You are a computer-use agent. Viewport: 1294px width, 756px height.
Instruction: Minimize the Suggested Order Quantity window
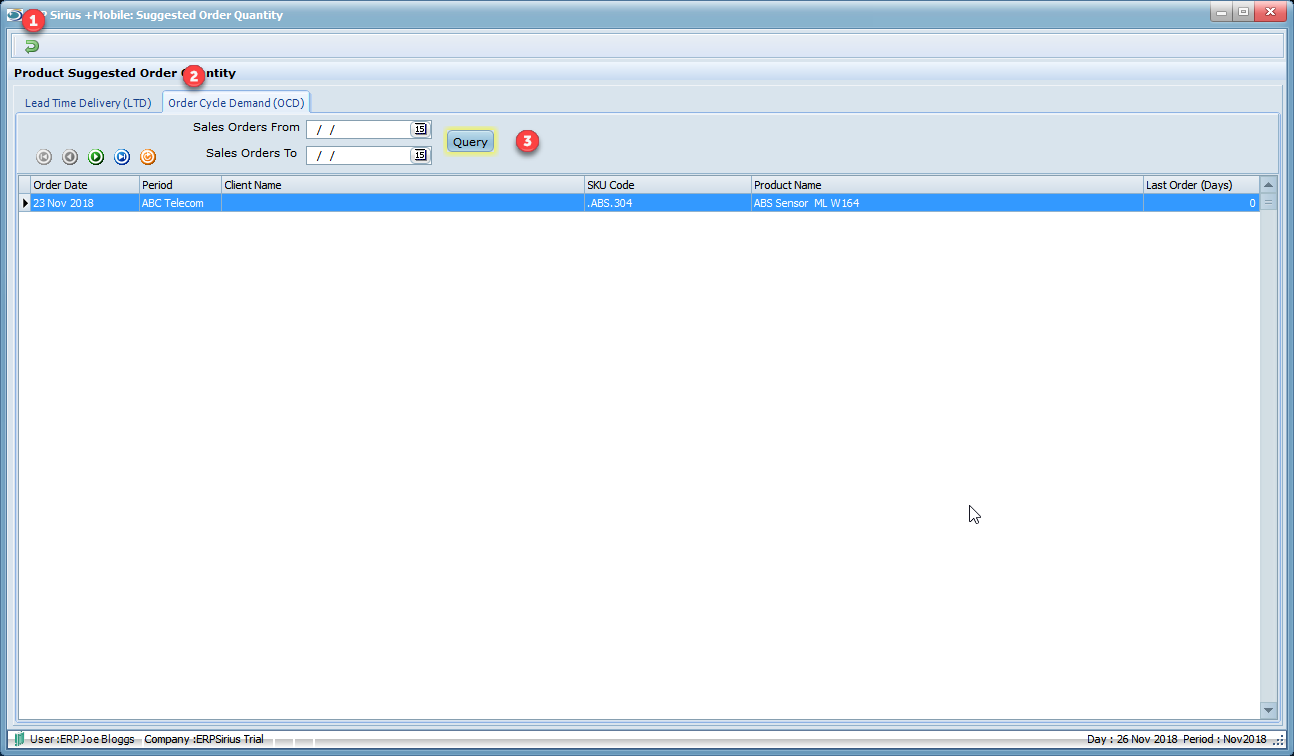pyautogui.click(x=1221, y=12)
